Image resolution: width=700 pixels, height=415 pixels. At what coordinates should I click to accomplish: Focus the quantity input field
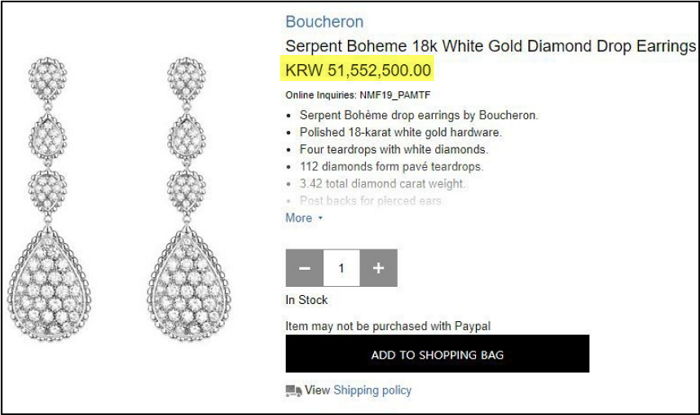click(341, 268)
